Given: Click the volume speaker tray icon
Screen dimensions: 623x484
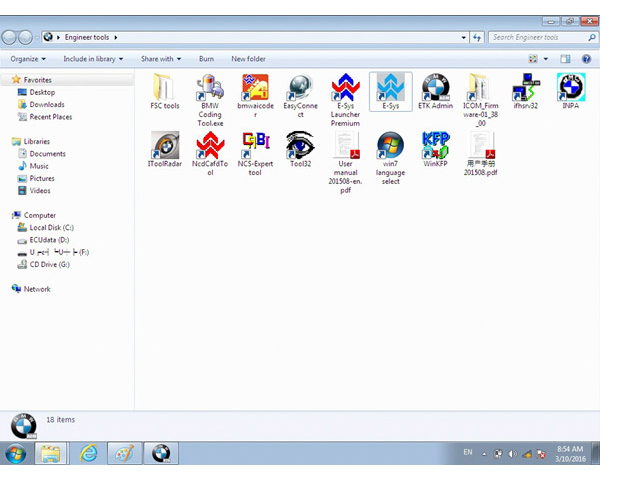Looking at the screenshot, I should click(x=512, y=454).
